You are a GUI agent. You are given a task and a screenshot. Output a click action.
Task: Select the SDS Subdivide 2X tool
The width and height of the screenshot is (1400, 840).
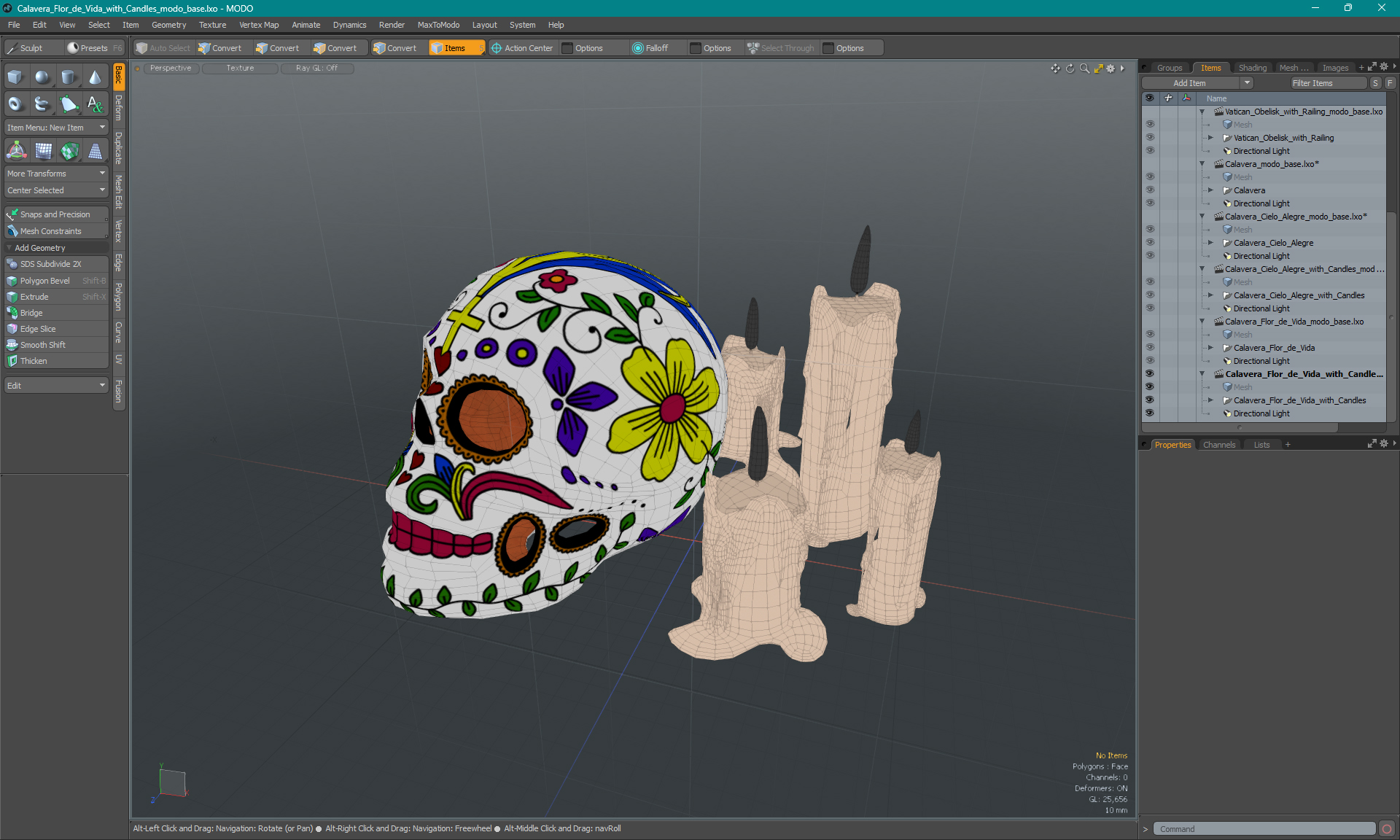click(x=53, y=263)
